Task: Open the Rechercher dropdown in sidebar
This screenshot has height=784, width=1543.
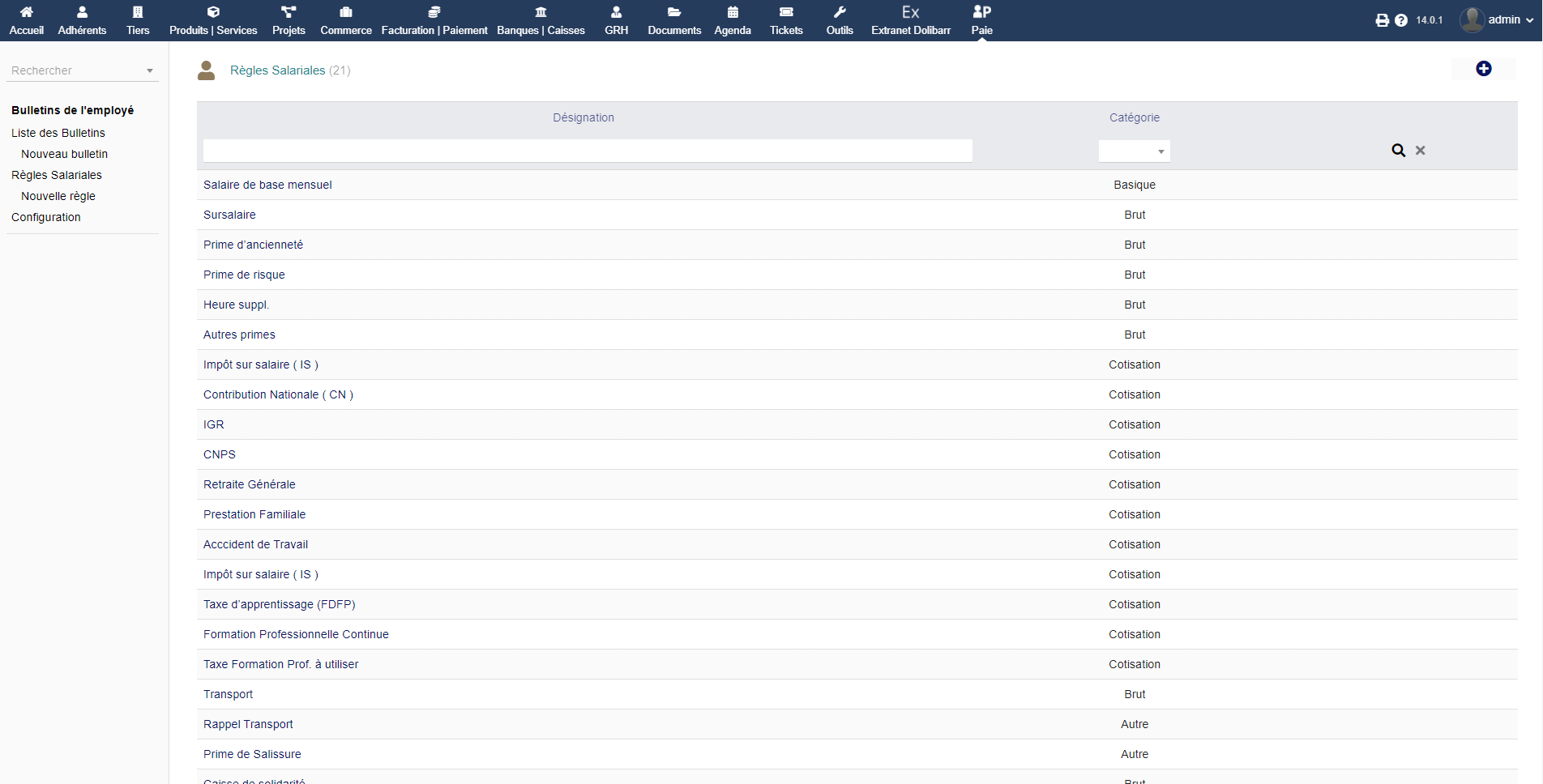Action: 82,70
